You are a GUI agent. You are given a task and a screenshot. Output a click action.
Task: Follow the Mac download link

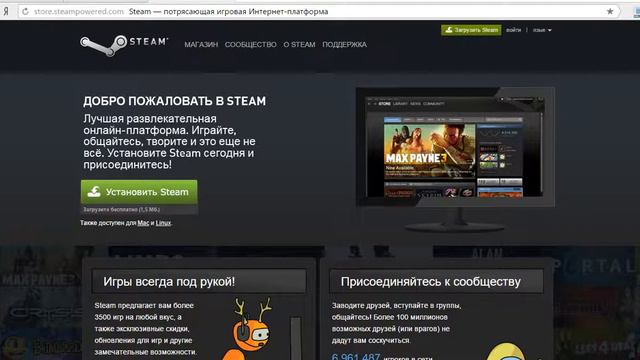tap(143, 223)
